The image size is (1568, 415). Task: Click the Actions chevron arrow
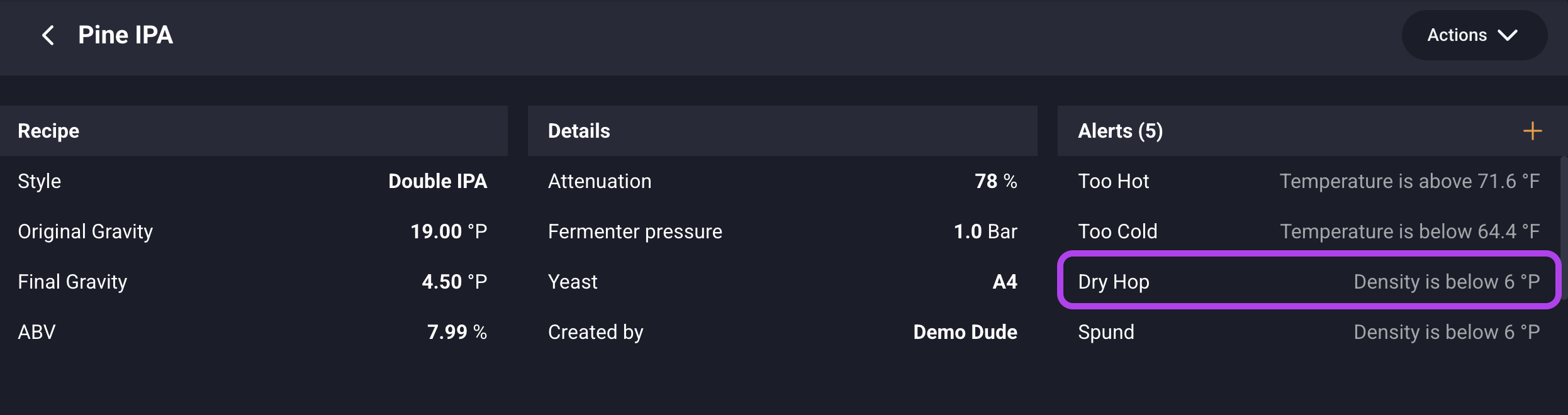click(1508, 35)
